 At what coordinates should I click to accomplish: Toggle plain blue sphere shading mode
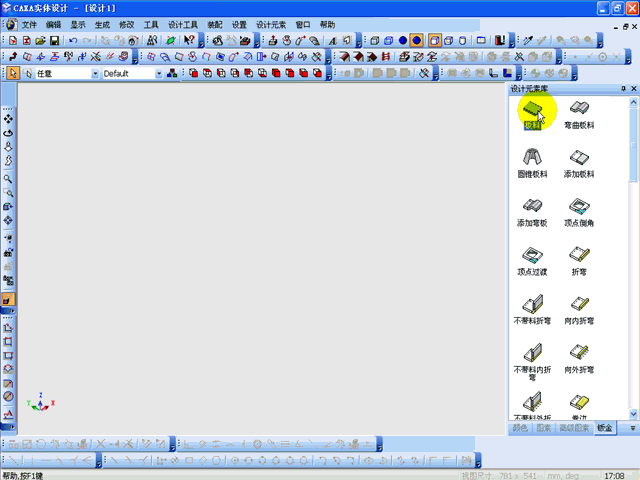tap(402, 40)
